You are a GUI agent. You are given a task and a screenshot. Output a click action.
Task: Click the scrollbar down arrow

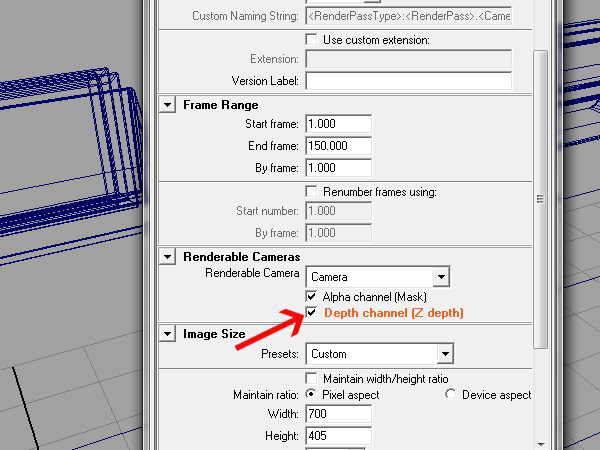(x=541, y=444)
